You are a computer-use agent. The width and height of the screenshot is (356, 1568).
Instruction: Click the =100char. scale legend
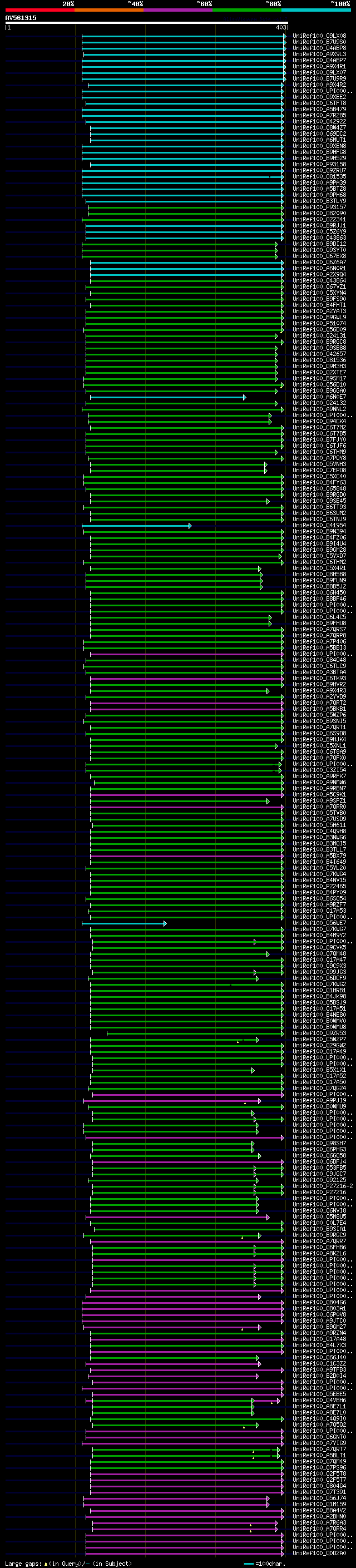[x=264, y=1563]
